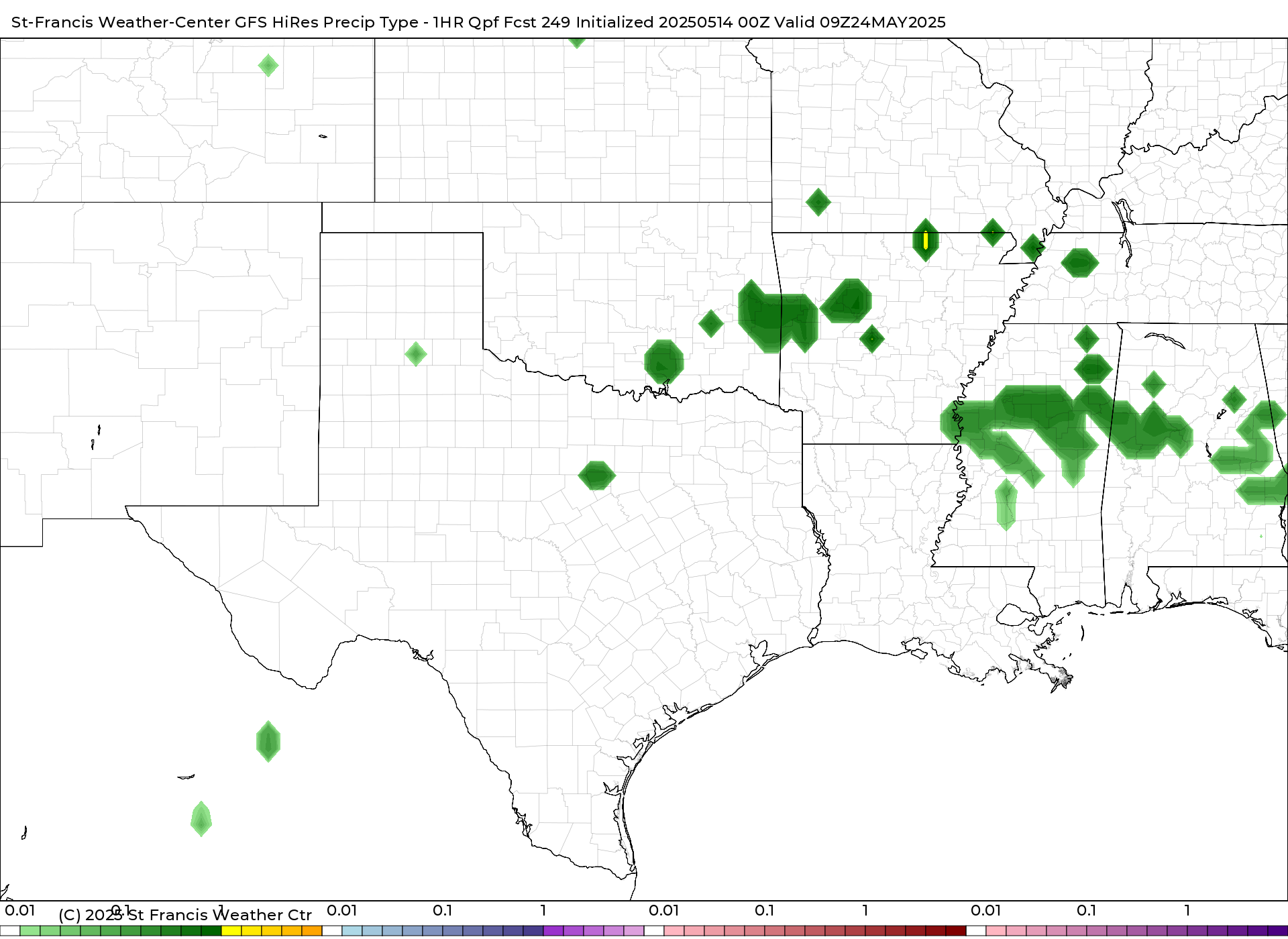Click the 0.1 label over the blue scale
The height and width of the screenshot is (939, 1288).
click(443, 911)
